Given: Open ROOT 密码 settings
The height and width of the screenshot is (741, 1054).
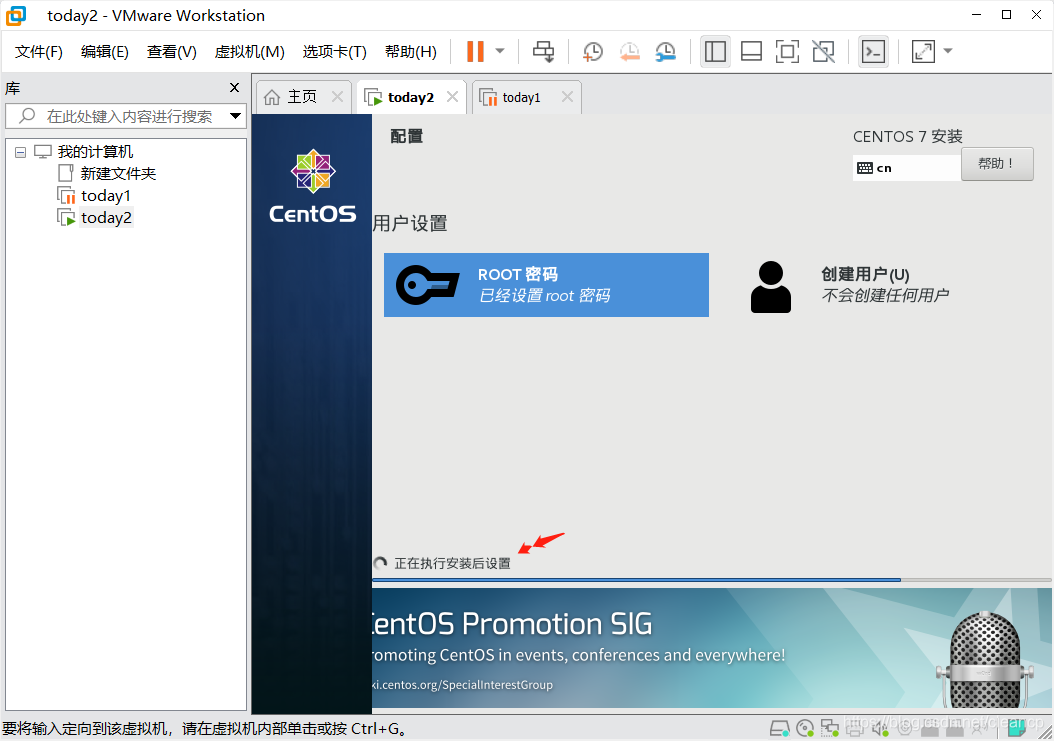Looking at the screenshot, I should (546, 285).
